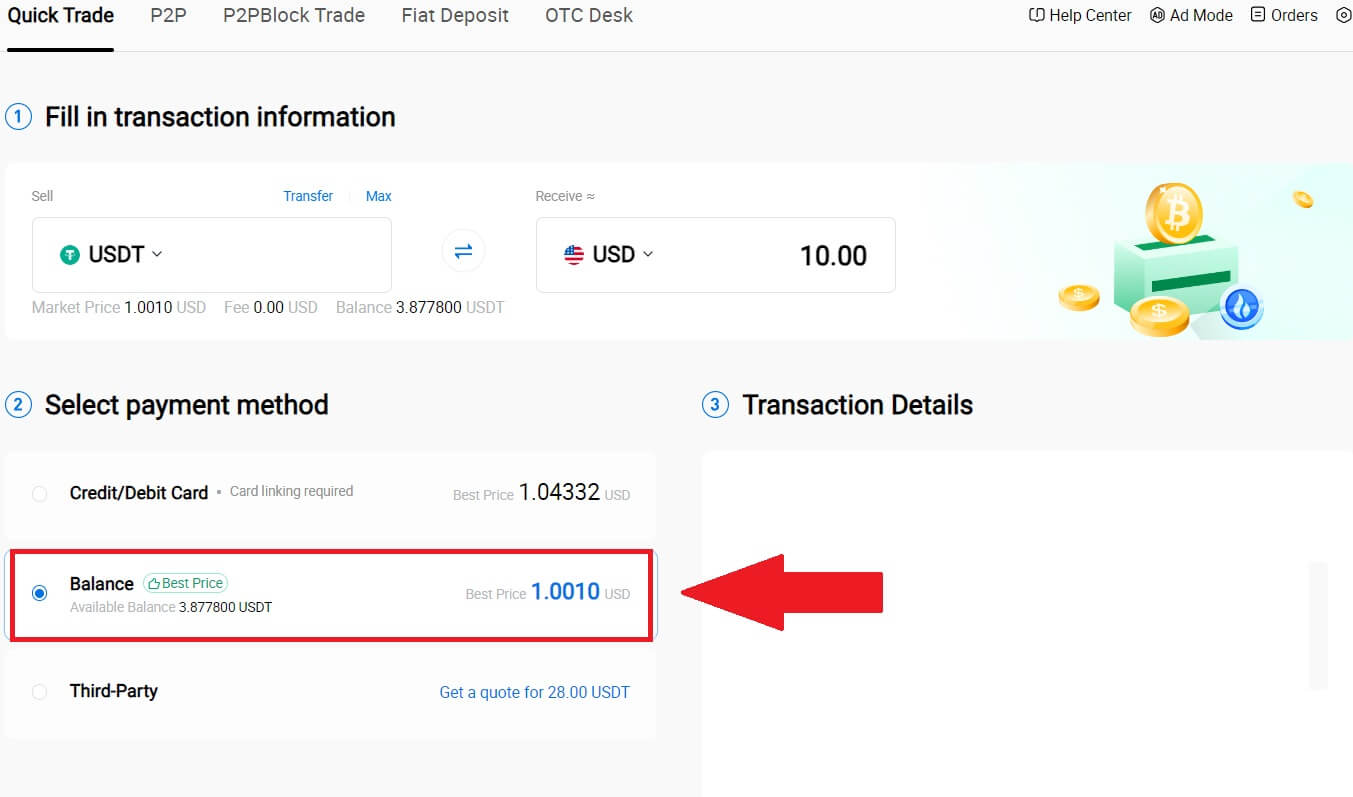Click Get a quote for 28.00 USDT
This screenshot has height=797, width=1353.
point(534,692)
